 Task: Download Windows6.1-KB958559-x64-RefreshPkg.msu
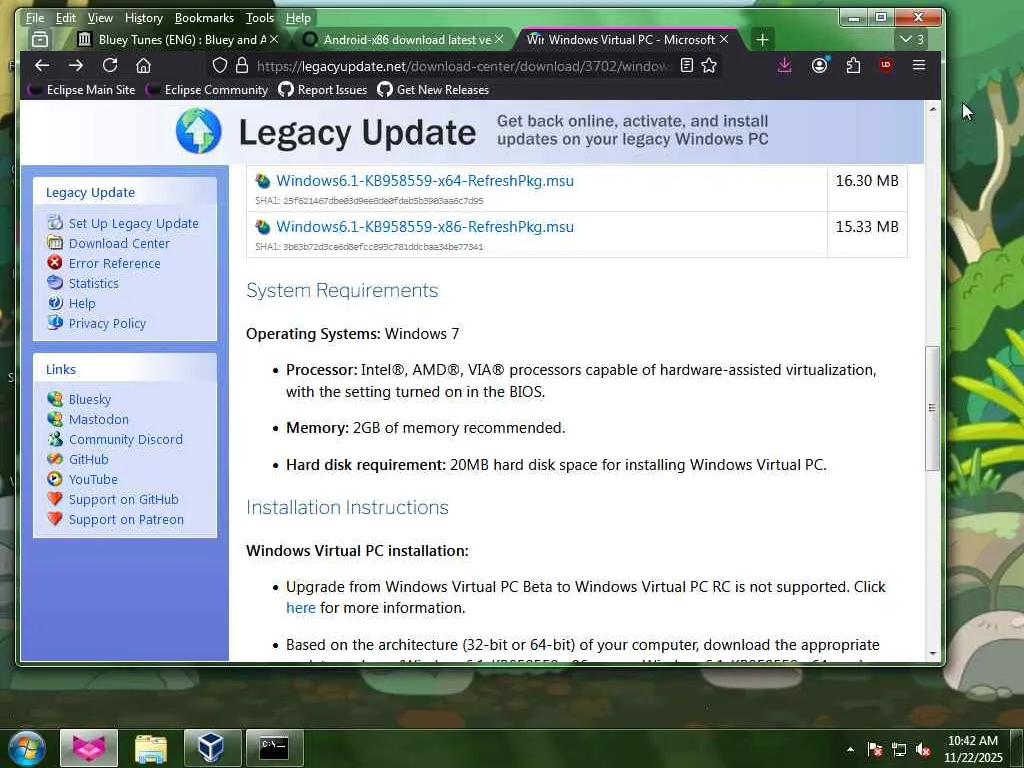tap(424, 181)
